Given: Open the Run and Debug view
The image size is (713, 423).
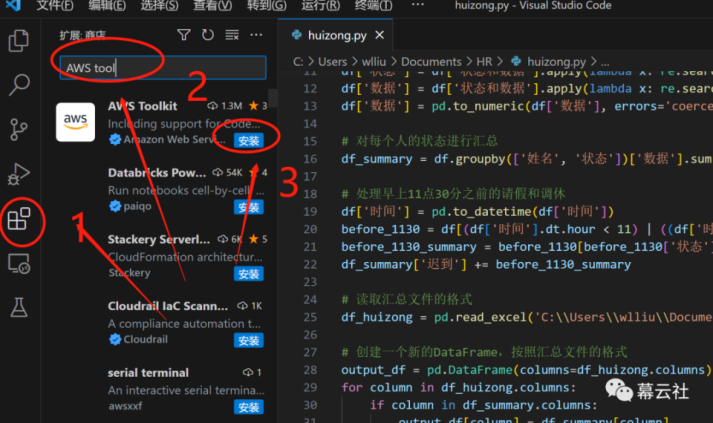Looking at the screenshot, I should tap(19, 174).
